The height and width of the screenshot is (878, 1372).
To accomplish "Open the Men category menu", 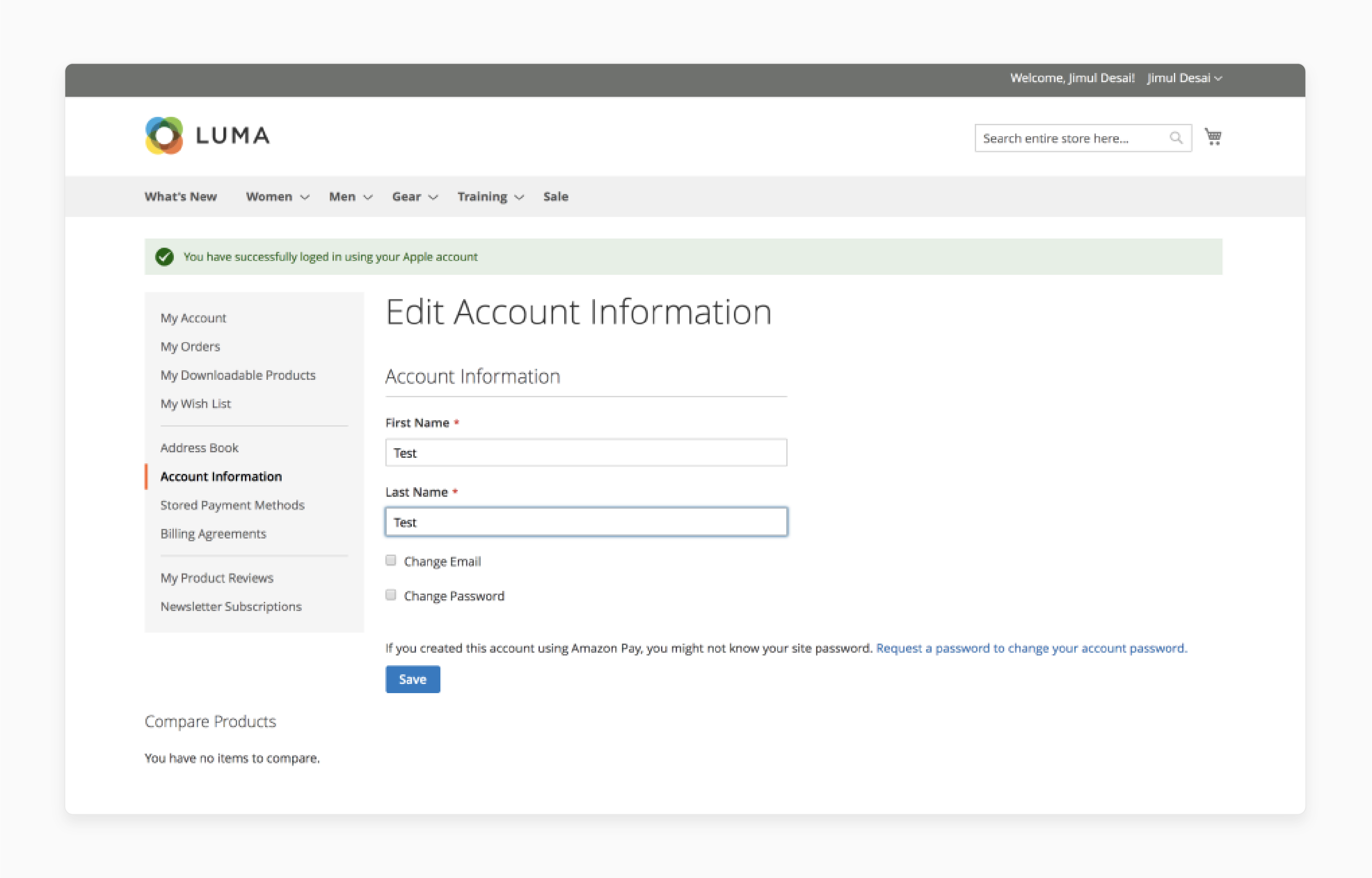I will click(x=342, y=197).
